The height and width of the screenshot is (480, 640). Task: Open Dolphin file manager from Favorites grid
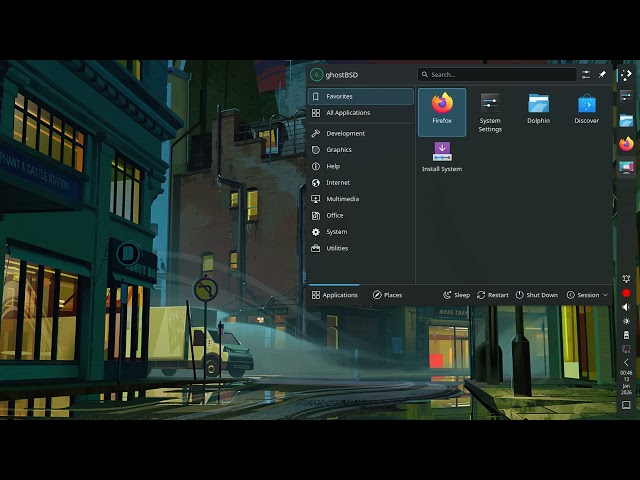pos(538,112)
